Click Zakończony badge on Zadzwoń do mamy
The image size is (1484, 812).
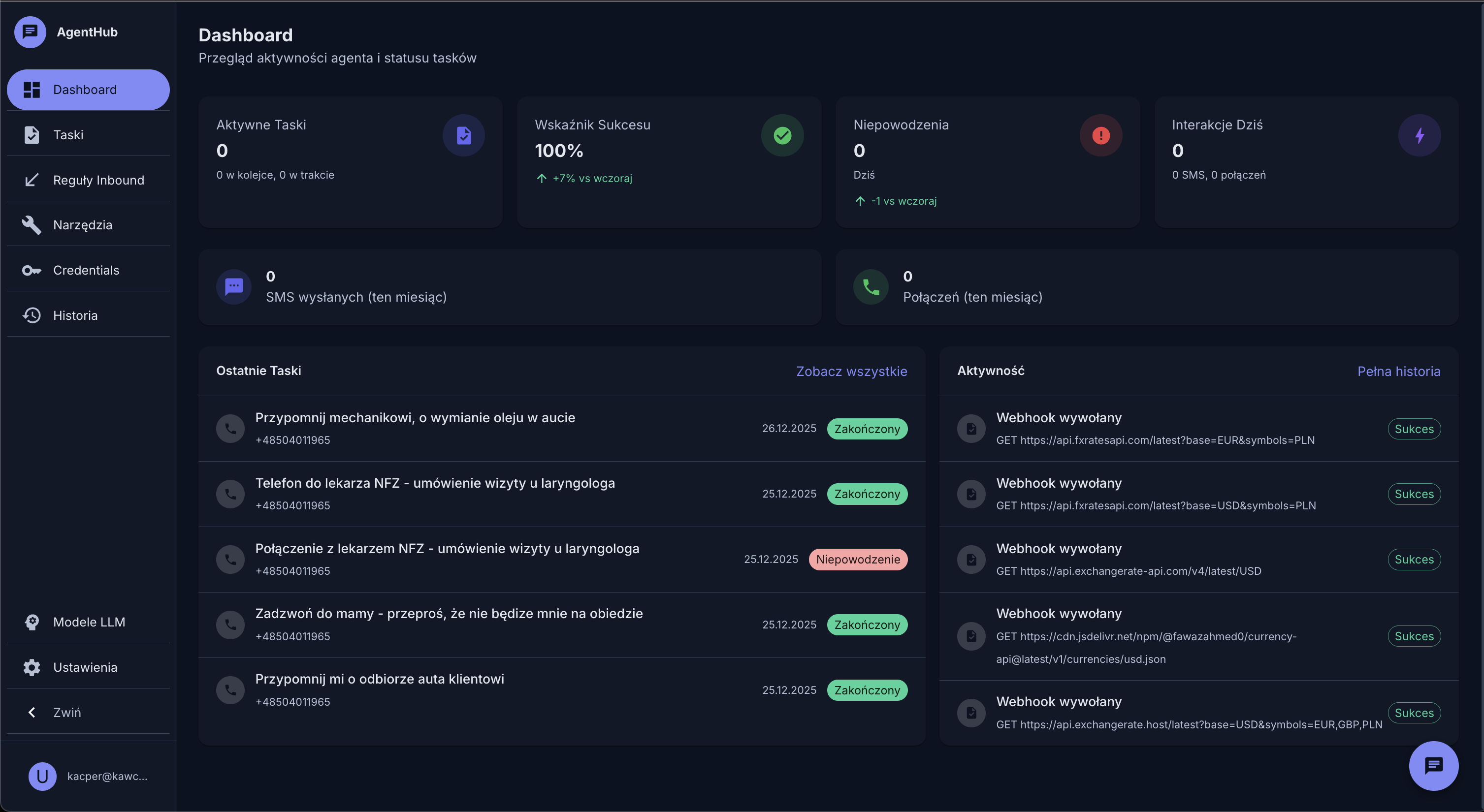point(867,625)
